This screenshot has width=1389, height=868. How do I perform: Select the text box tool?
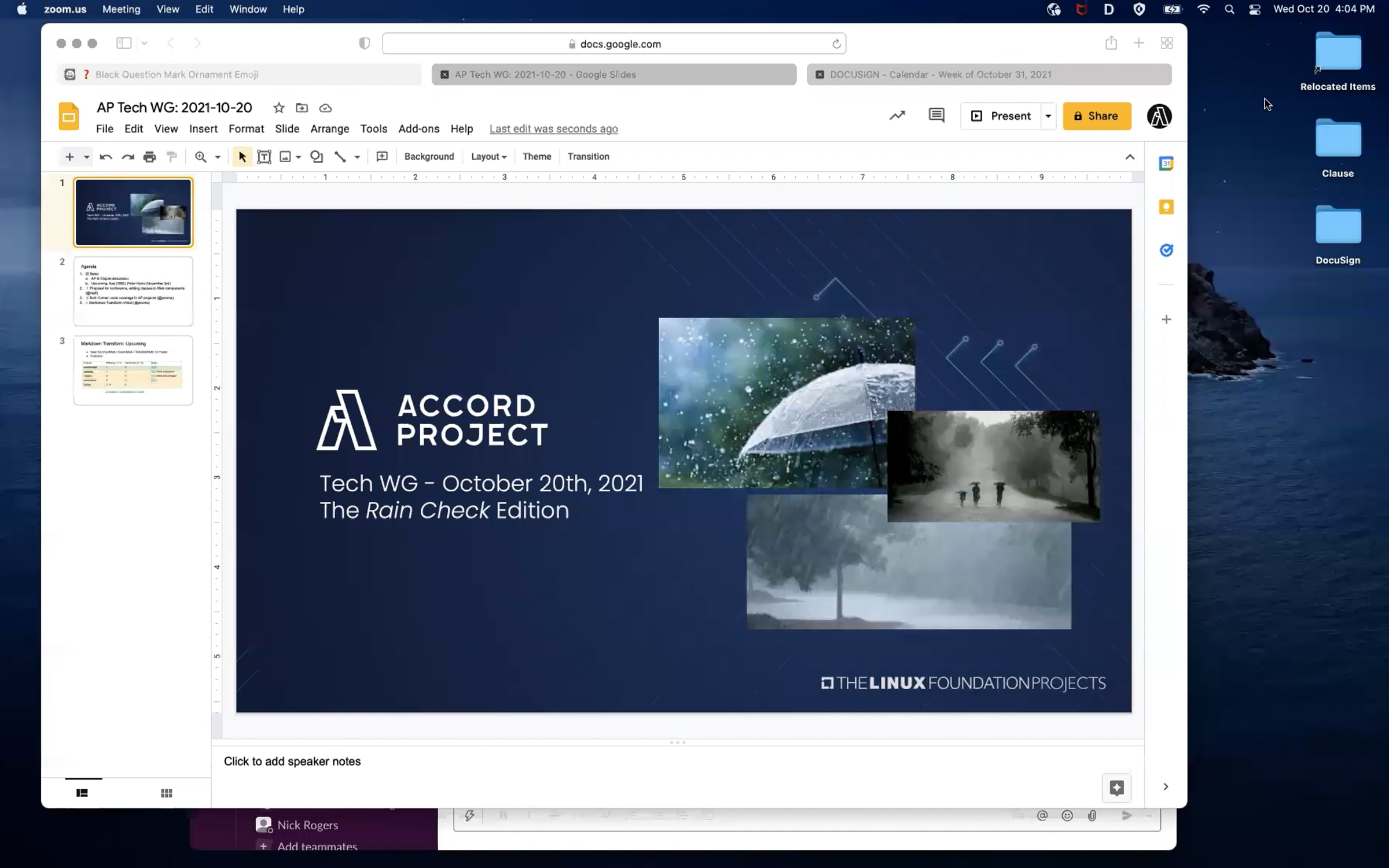pyautogui.click(x=264, y=157)
